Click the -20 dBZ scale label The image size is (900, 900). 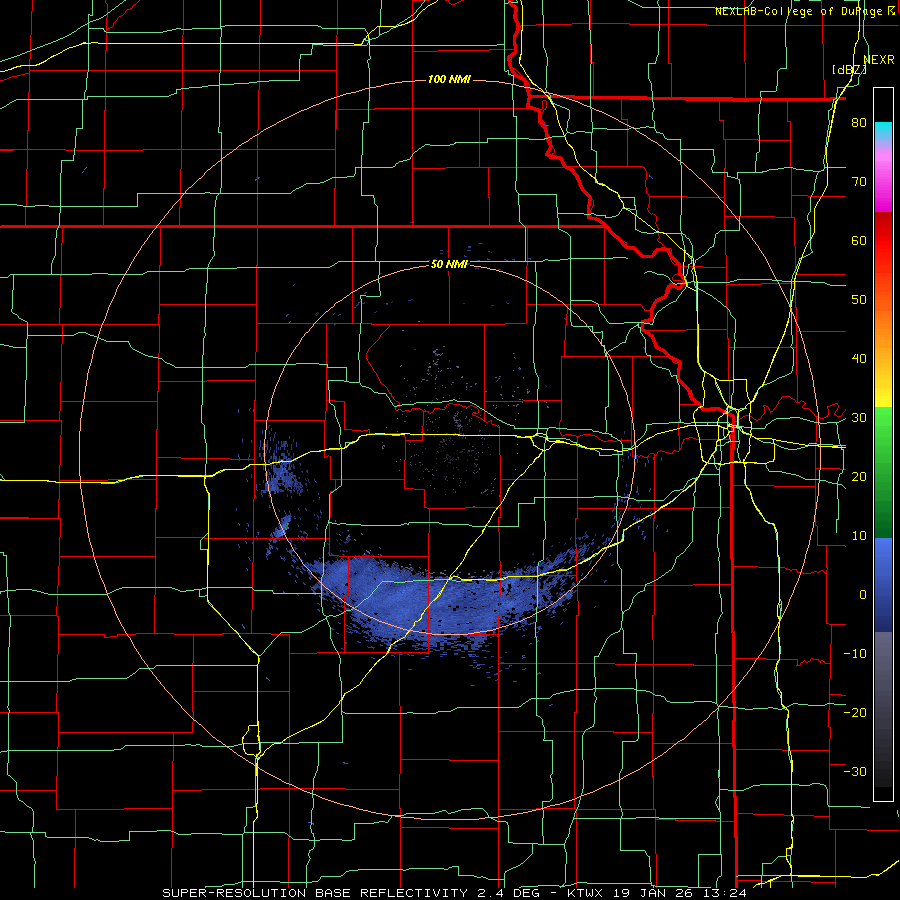pyautogui.click(x=855, y=712)
